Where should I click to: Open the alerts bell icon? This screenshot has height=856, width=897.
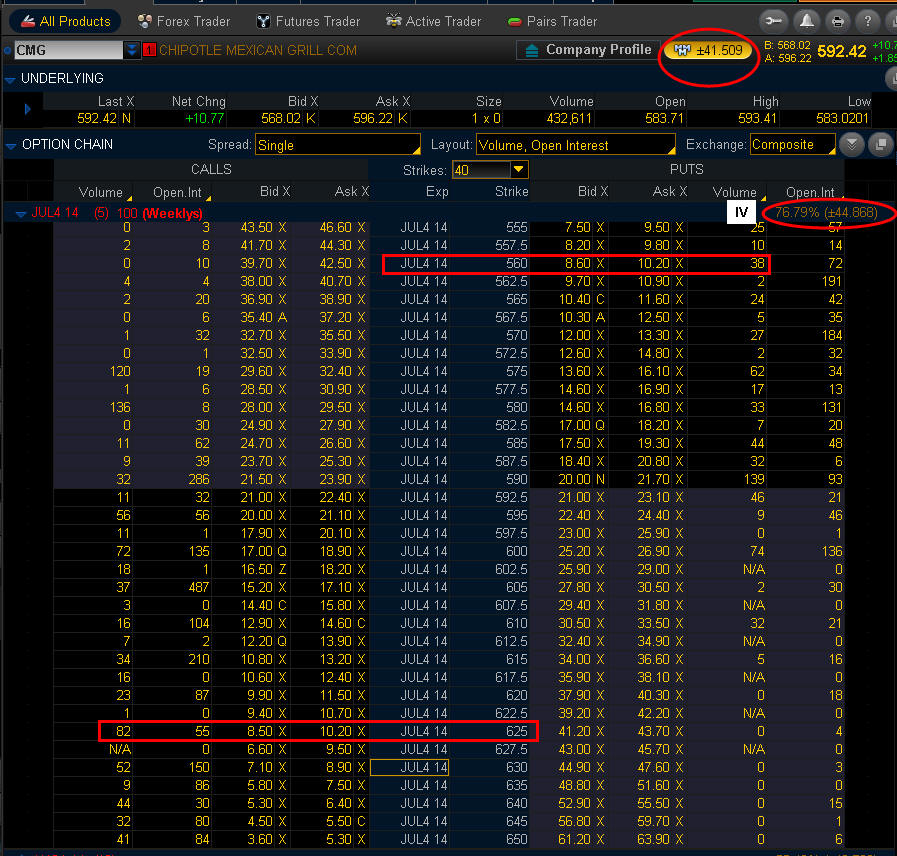(x=805, y=21)
